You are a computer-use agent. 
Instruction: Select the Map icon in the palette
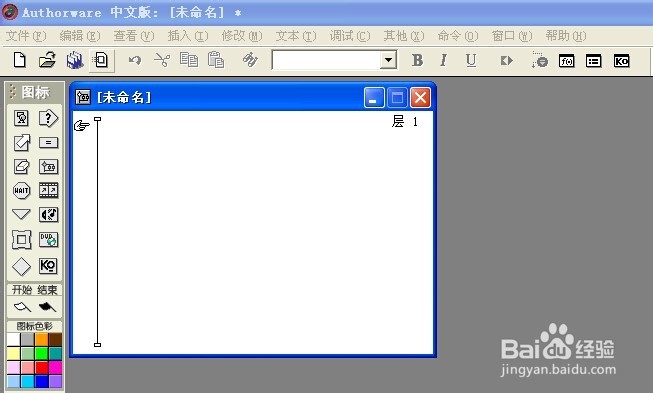coord(48,167)
